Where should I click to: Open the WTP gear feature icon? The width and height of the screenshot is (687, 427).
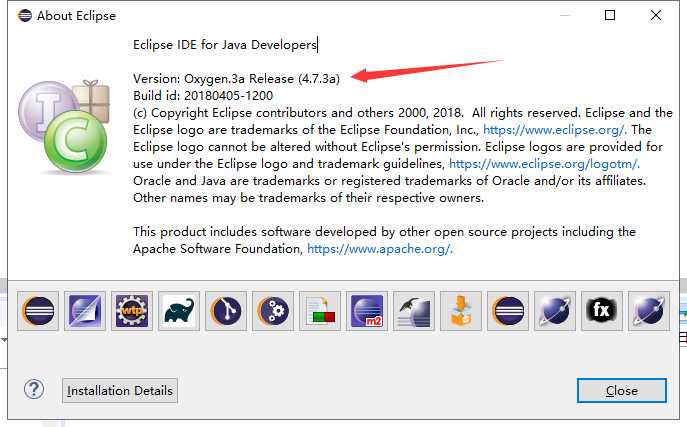pyautogui.click(x=132, y=311)
